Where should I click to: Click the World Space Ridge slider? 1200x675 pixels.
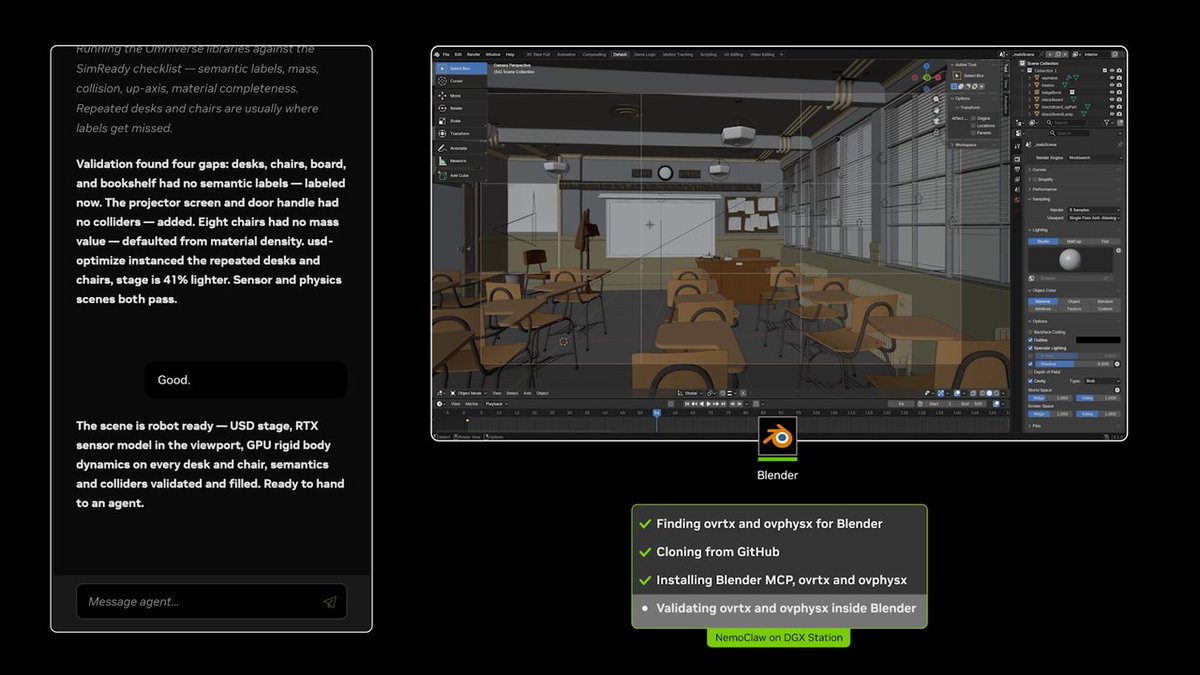tap(1050, 398)
